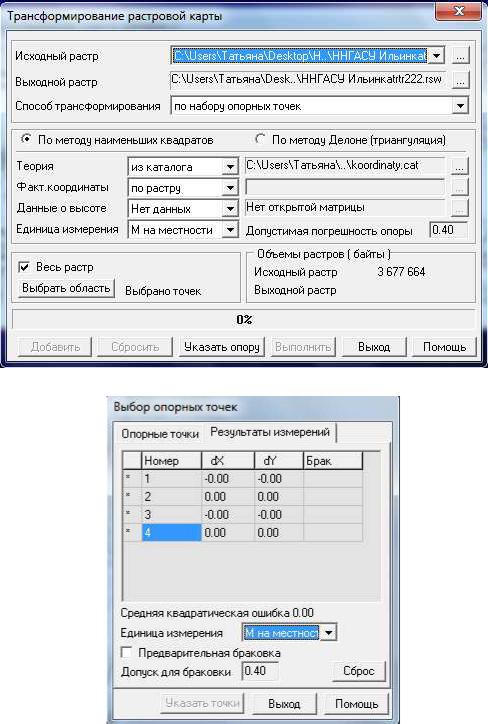Open 'Помощь' in the Выбор опорных точек window
The image size is (488, 724).
pyautogui.click(x=356, y=704)
